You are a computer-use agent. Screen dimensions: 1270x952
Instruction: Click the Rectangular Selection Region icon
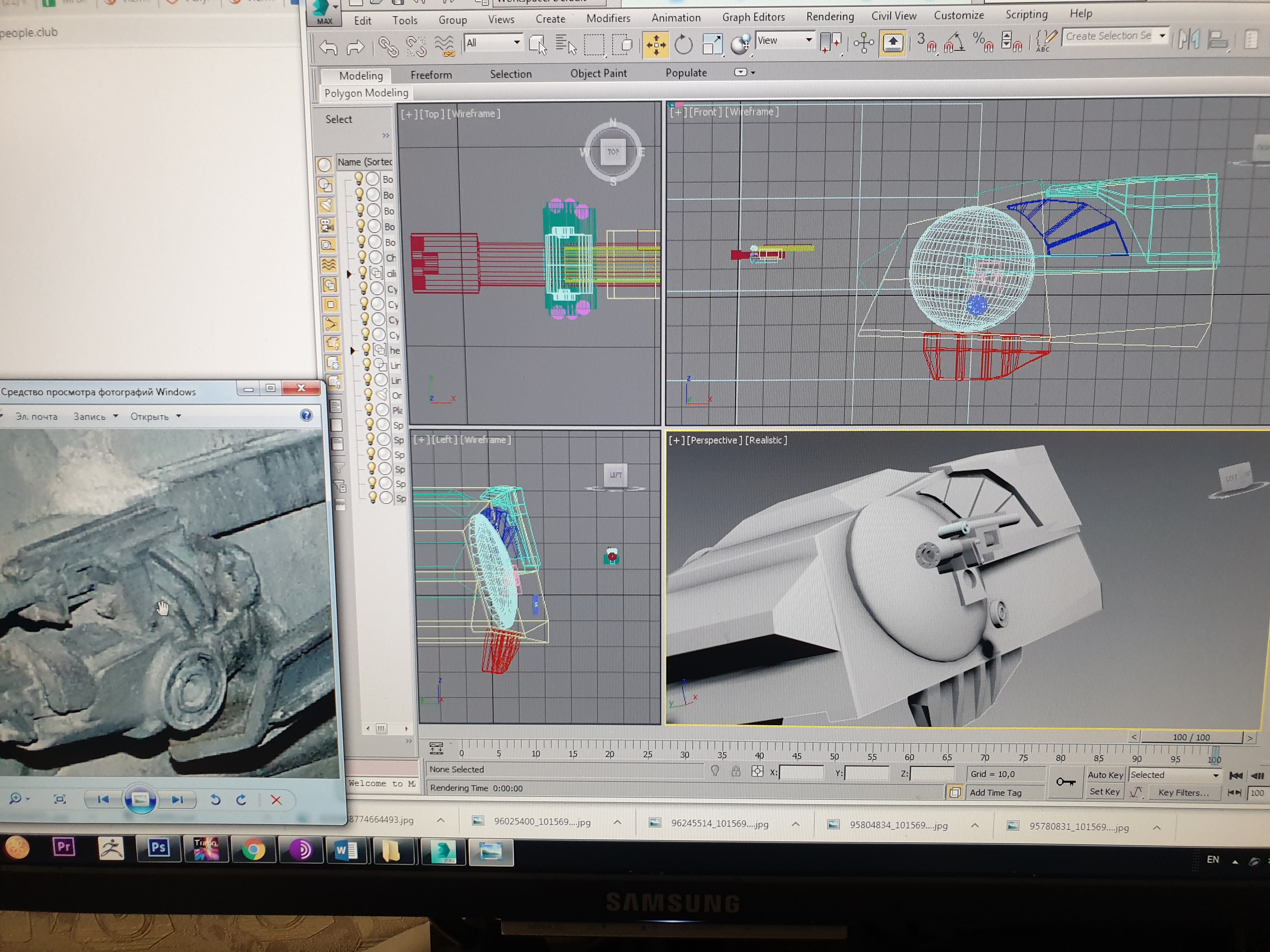click(x=594, y=44)
